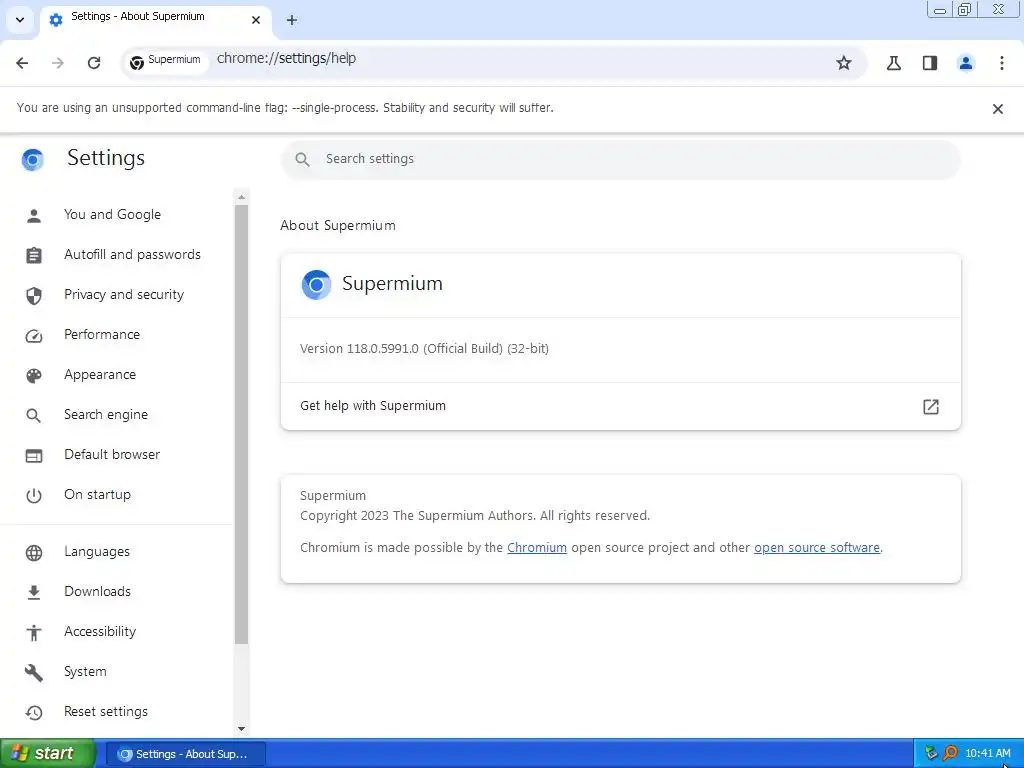Open the three-dot browser menu
The height and width of the screenshot is (768, 1024).
click(x=1002, y=63)
